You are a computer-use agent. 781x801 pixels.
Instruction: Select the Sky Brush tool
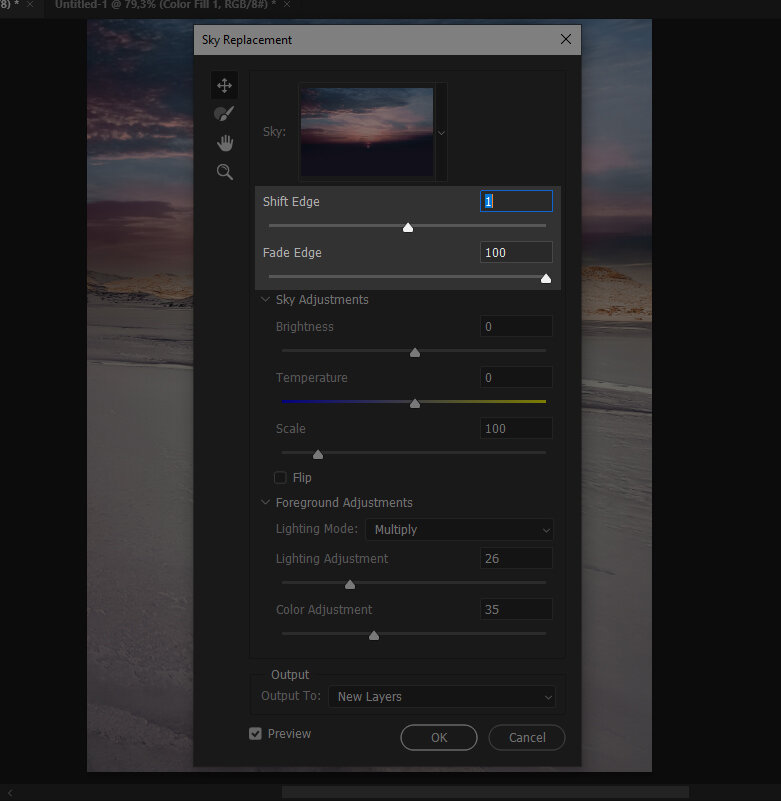pos(224,113)
